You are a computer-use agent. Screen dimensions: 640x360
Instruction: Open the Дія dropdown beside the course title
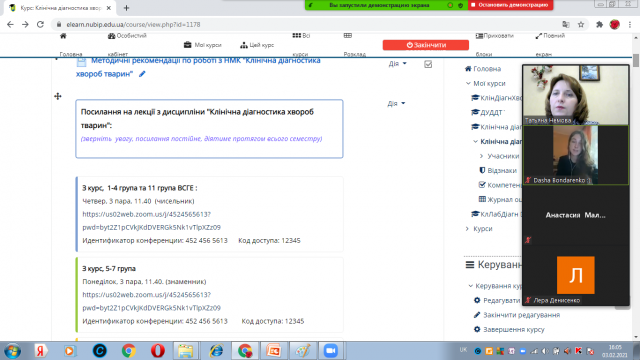(398, 64)
